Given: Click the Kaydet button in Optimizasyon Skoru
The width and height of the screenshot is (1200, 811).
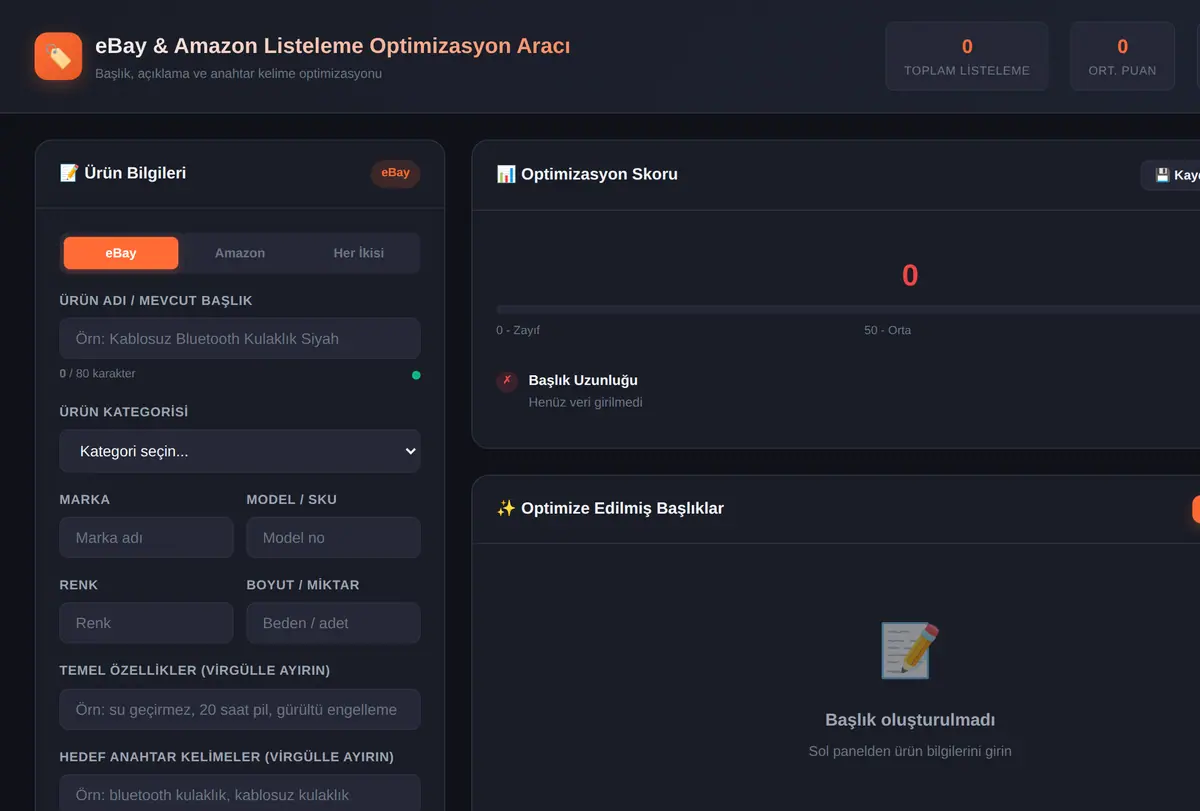Looking at the screenshot, I should [1172, 175].
